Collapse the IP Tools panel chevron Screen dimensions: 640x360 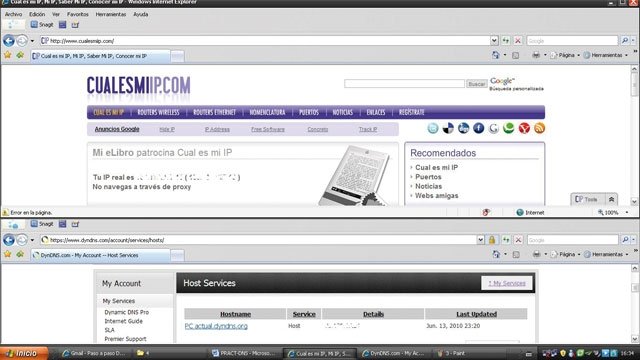[x=611, y=199]
